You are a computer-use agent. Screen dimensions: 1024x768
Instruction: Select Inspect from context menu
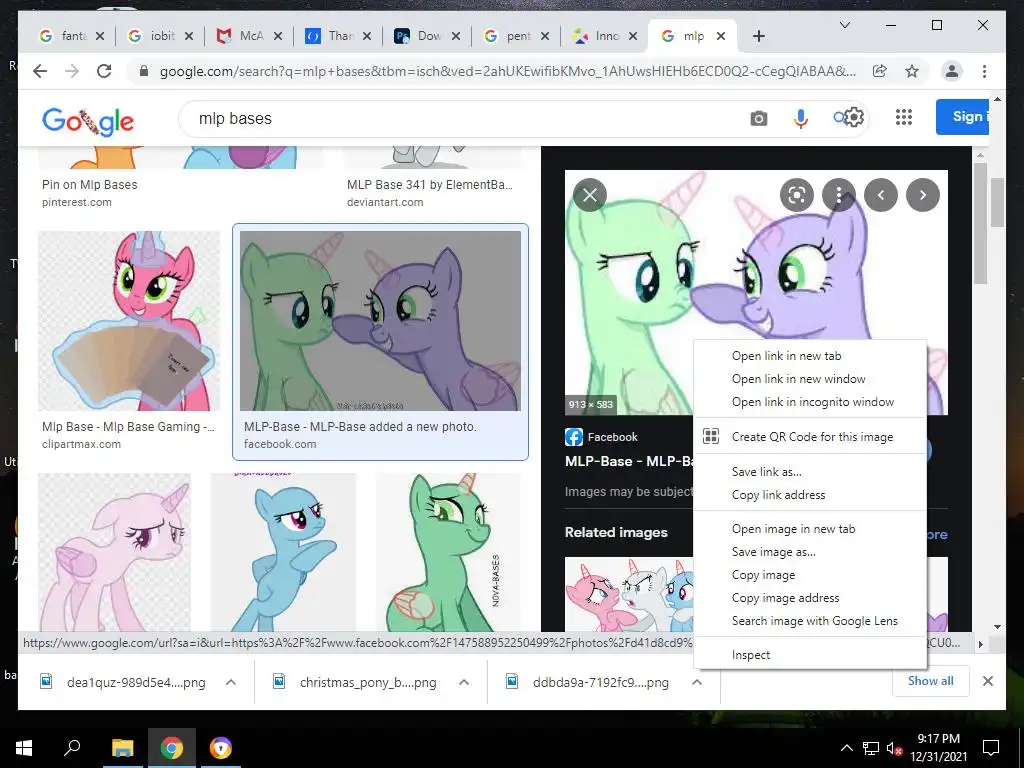click(810, 655)
